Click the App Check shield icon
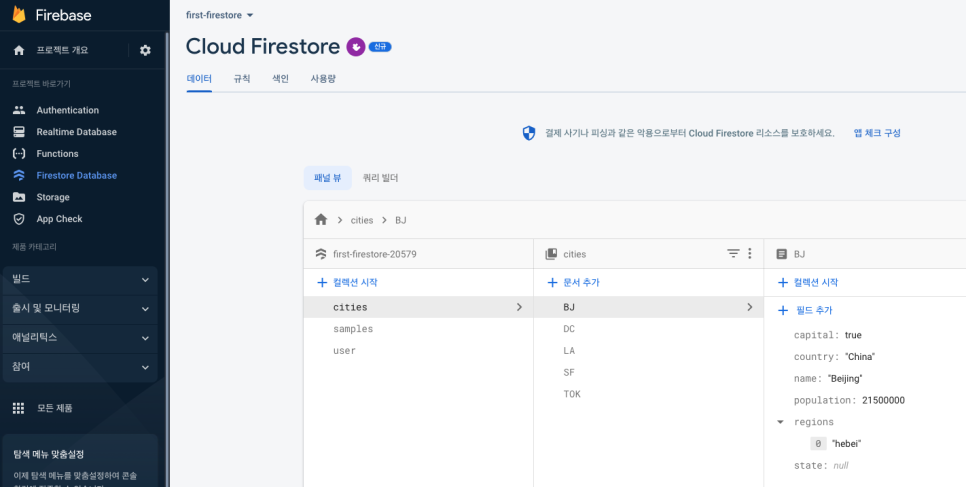 point(19,219)
